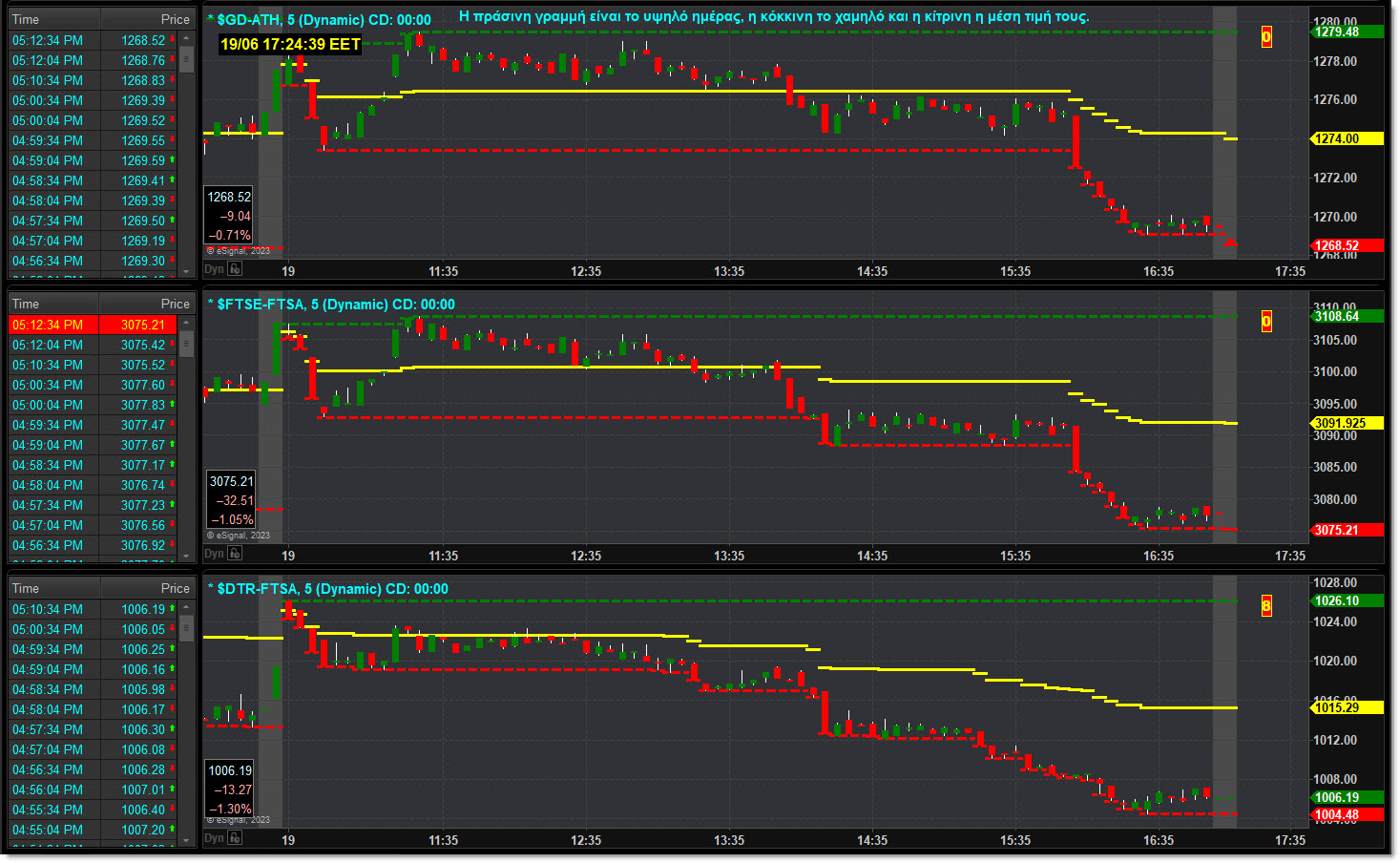Click the yellow 19/06 17:24:39 EET timestamp label
This screenshot has width=1400, height=863.
(290, 44)
